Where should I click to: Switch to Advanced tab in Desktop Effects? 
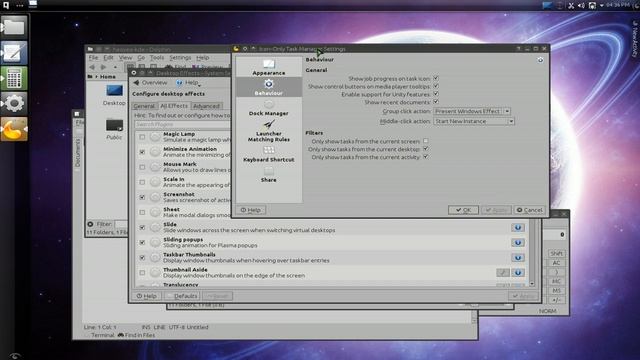pyautogui.click(x=206, y=106)
